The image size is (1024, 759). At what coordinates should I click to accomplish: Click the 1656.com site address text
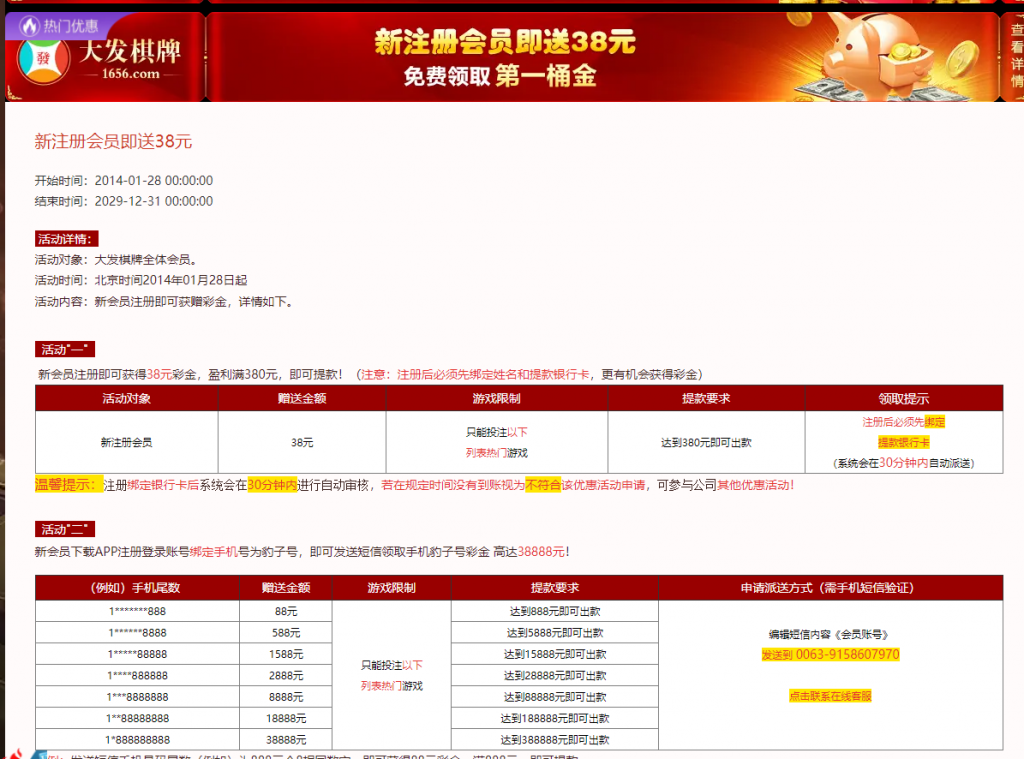click(131, 74)
